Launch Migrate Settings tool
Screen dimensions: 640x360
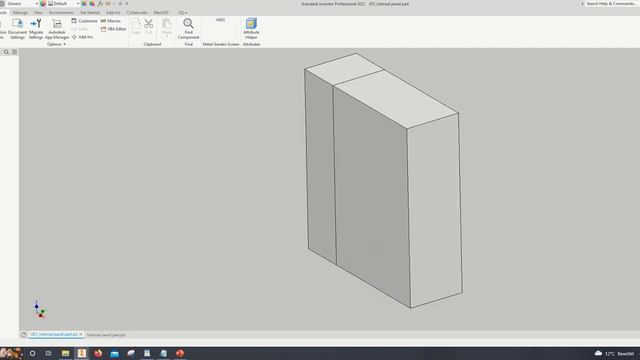(36, 29)
